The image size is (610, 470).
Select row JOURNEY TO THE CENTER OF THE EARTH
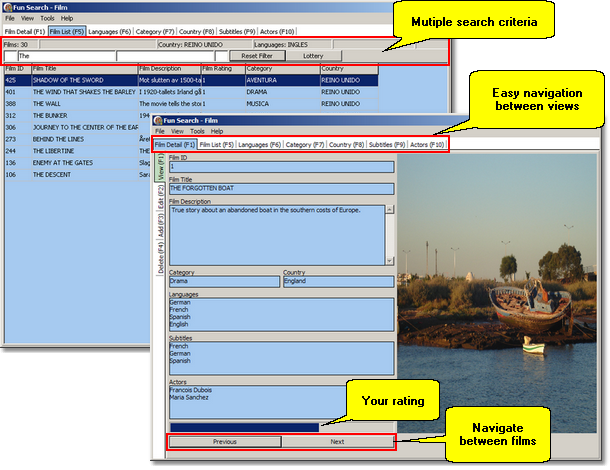pos(78,127)
